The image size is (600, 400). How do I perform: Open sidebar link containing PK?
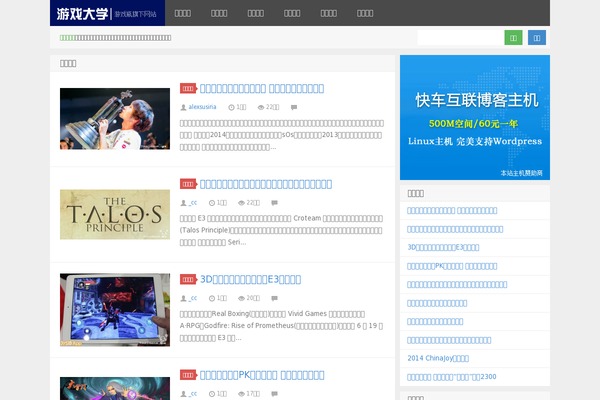pos(452,266)
